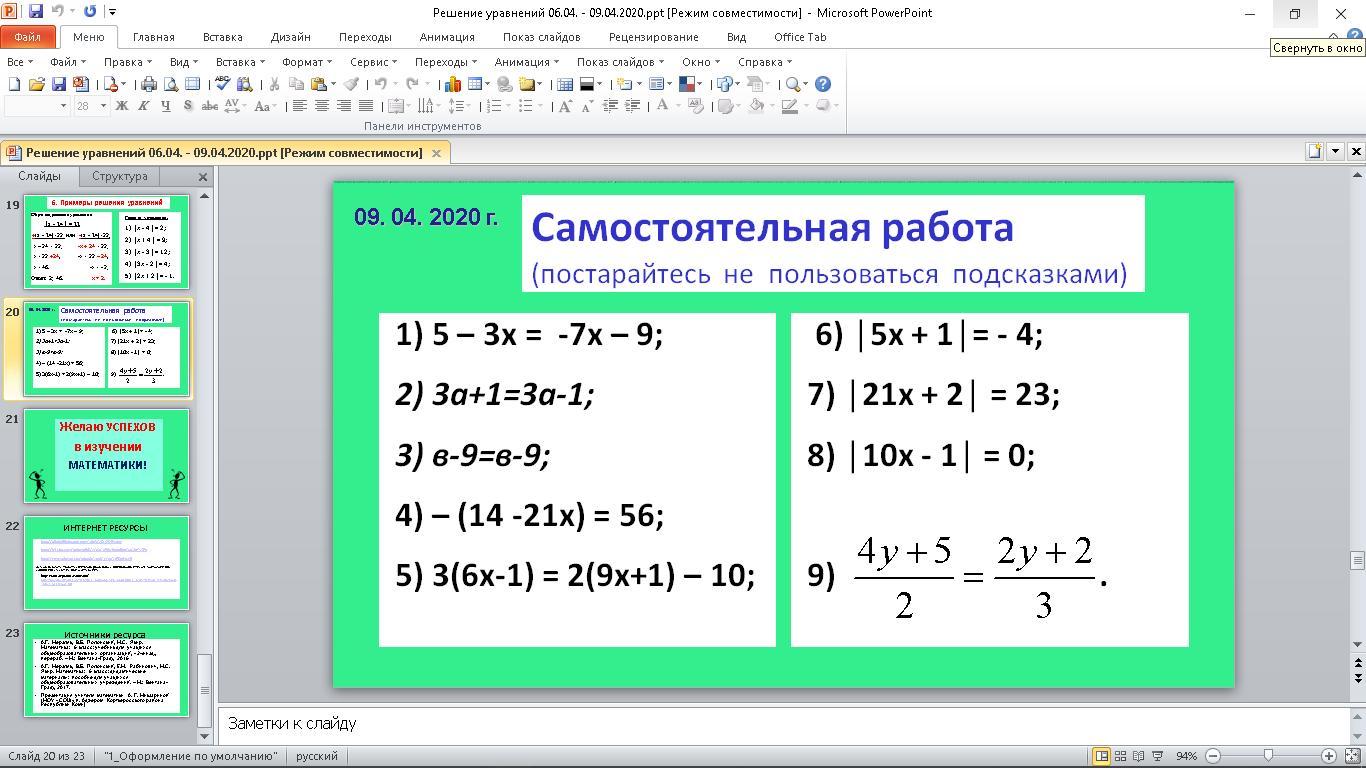Click the font color A swatch button
Image resolution: width=1366 pixels, height=768 pixels.
662,106
